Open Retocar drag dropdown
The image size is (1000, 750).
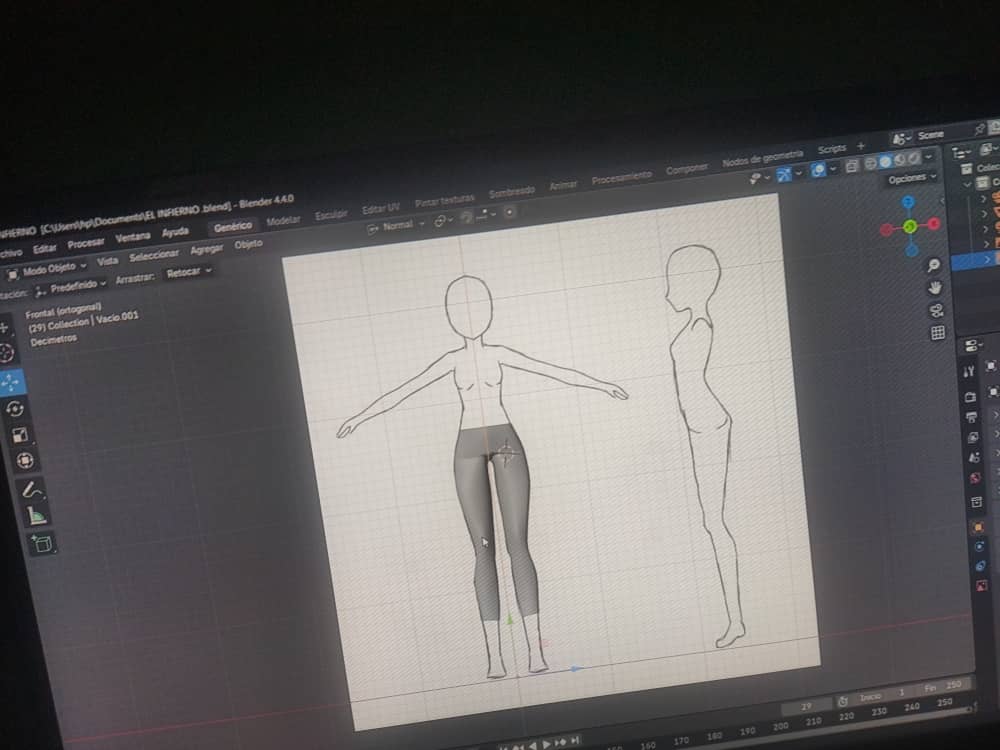click(188, 272)
